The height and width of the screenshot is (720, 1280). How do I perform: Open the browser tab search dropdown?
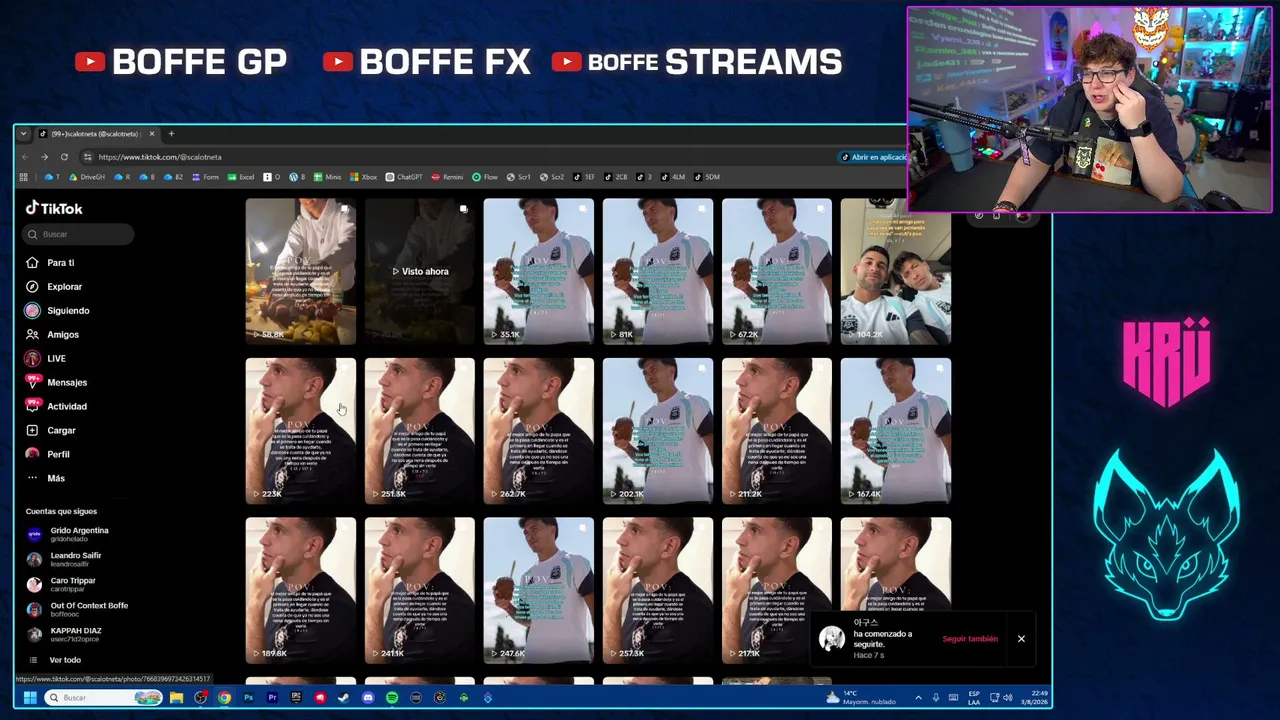[23, 134]
